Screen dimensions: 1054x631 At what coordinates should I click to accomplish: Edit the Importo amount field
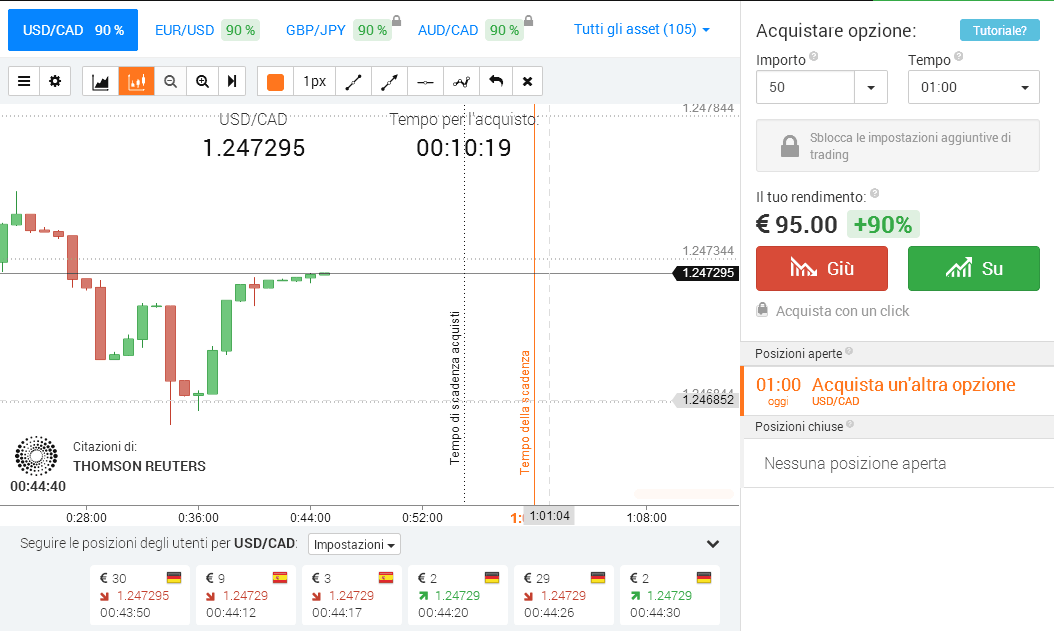click(x=805, y=87)
